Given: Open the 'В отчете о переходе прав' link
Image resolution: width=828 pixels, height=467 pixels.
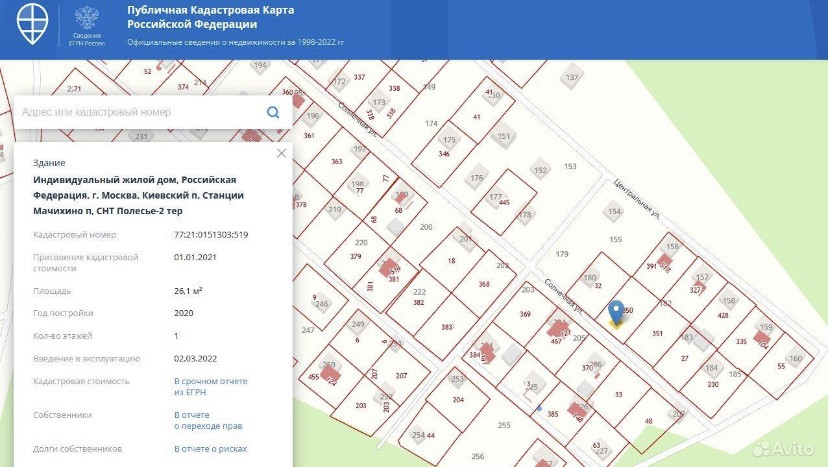Looking at the screenshot, I should tap(208, 421).
